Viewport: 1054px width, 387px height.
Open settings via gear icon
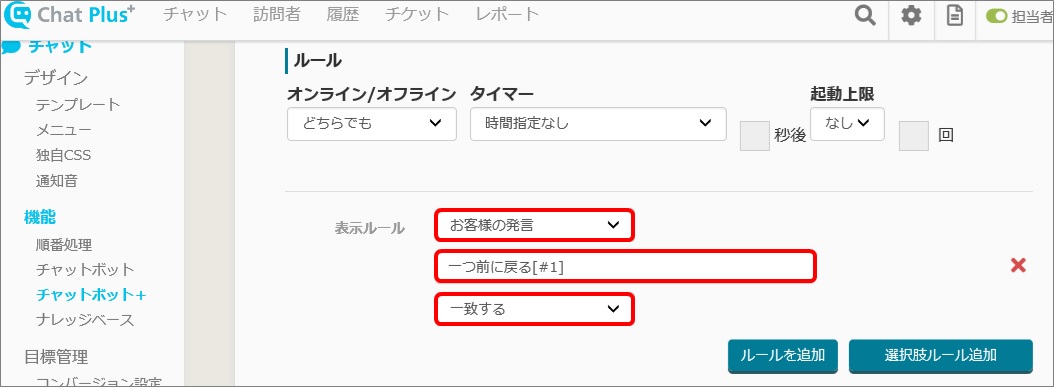pos(911,15)
